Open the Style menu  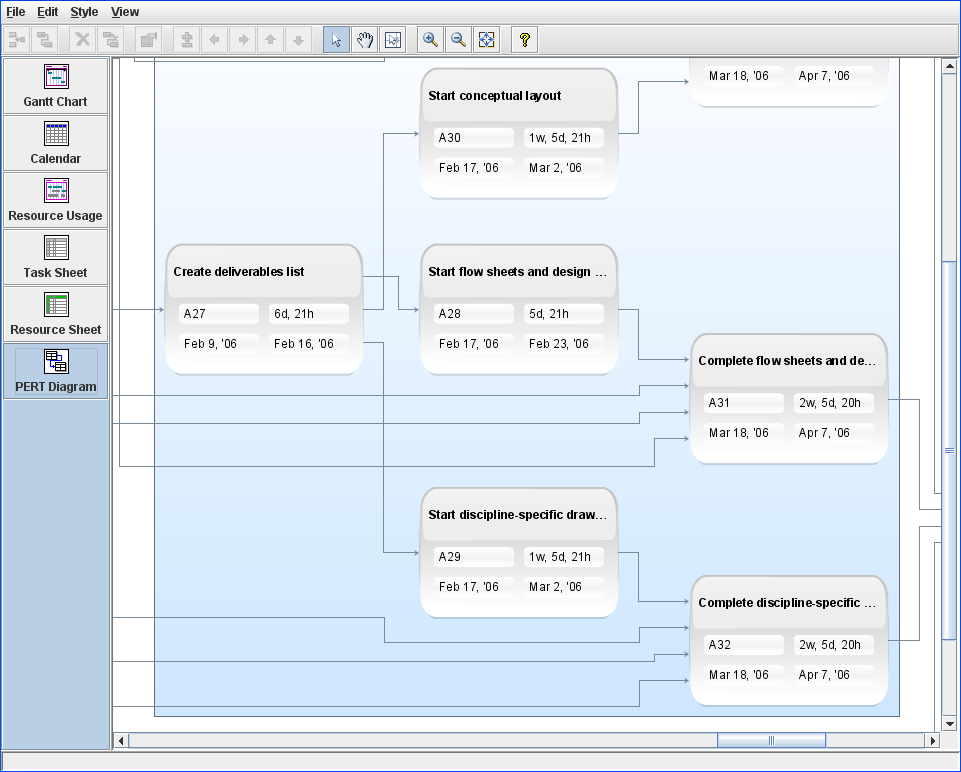[x=84, y=12]
